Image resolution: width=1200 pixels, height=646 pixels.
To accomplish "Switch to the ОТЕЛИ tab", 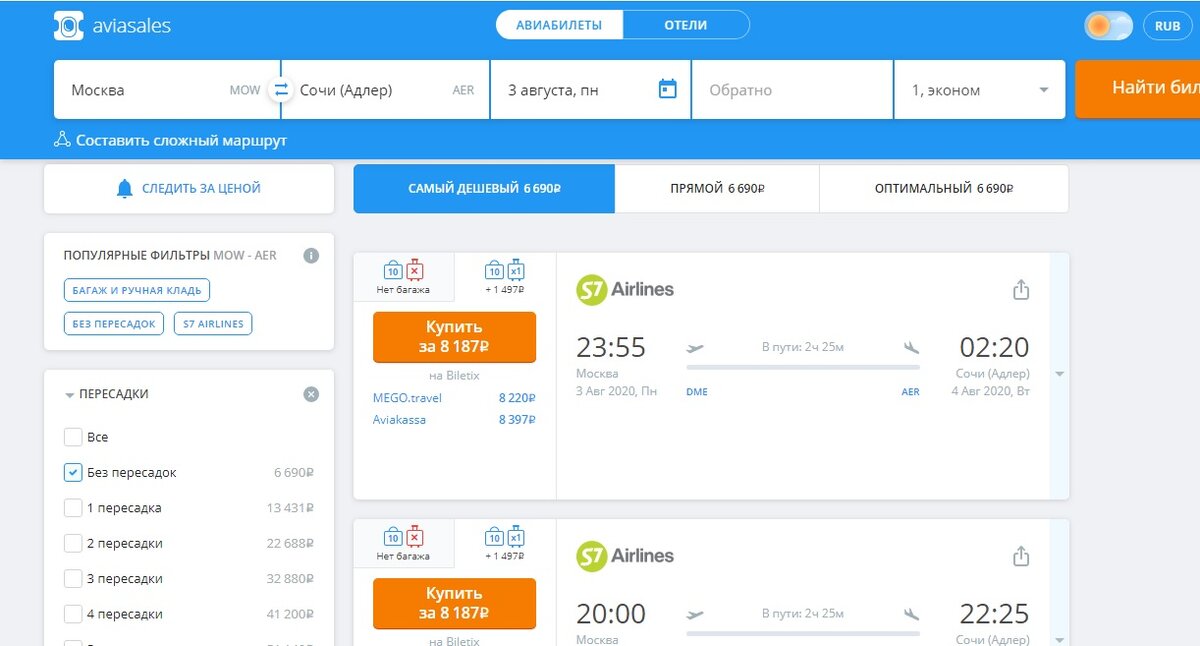I will click(x=684, y=24).
